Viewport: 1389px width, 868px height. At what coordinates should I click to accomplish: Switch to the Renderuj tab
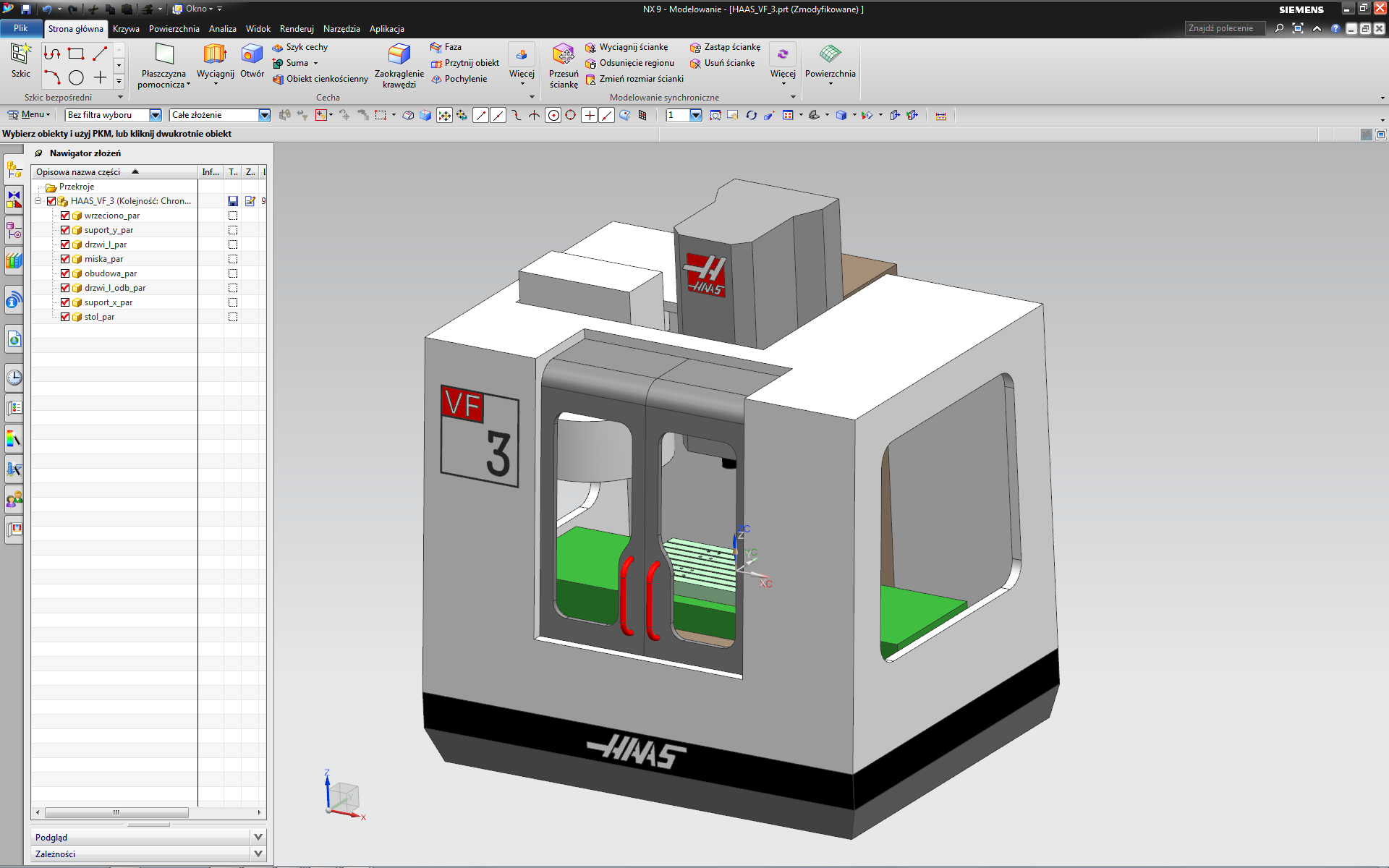pyautogui.click(x=297, y=29)
